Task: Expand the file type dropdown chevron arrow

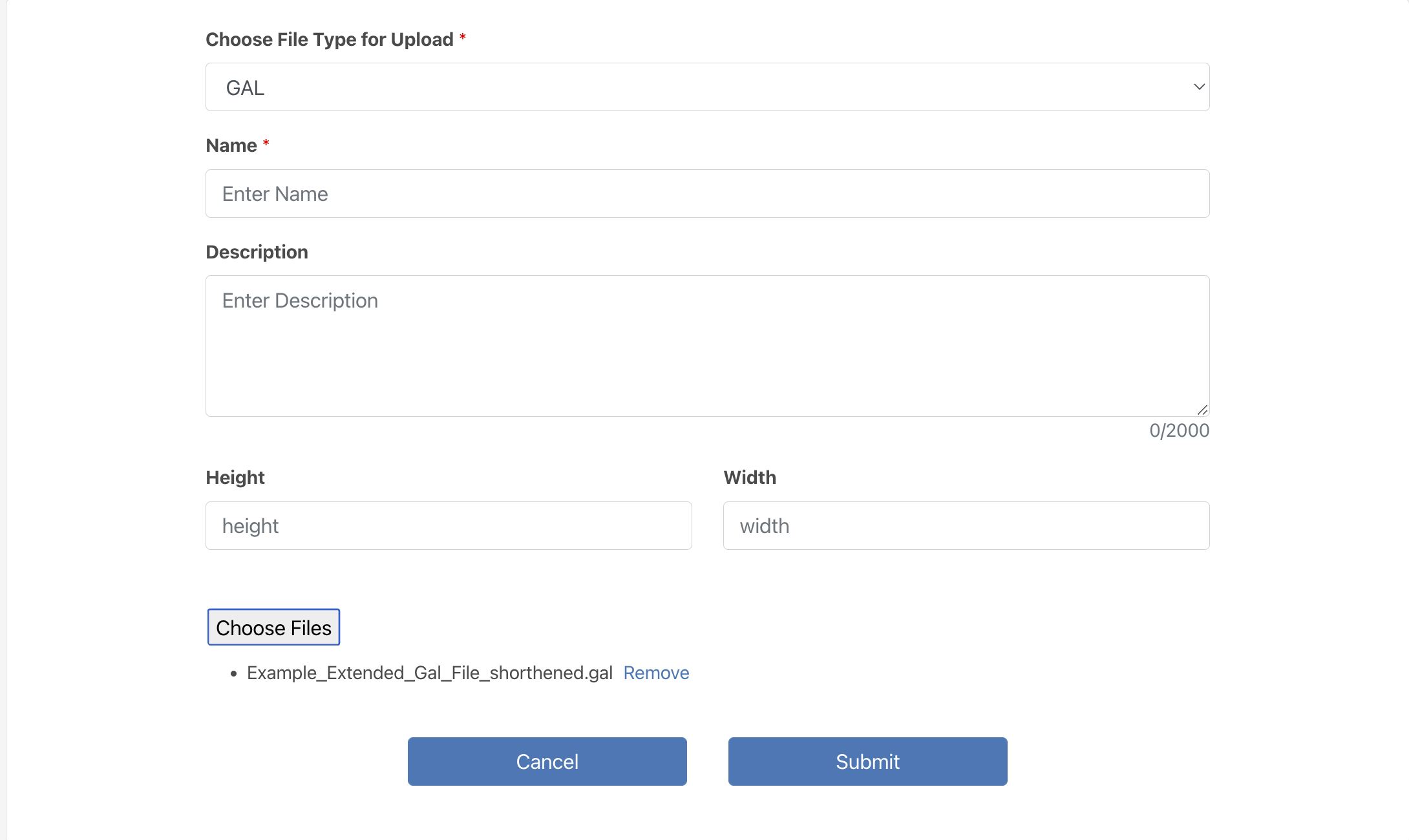Action: (1199, 87)
